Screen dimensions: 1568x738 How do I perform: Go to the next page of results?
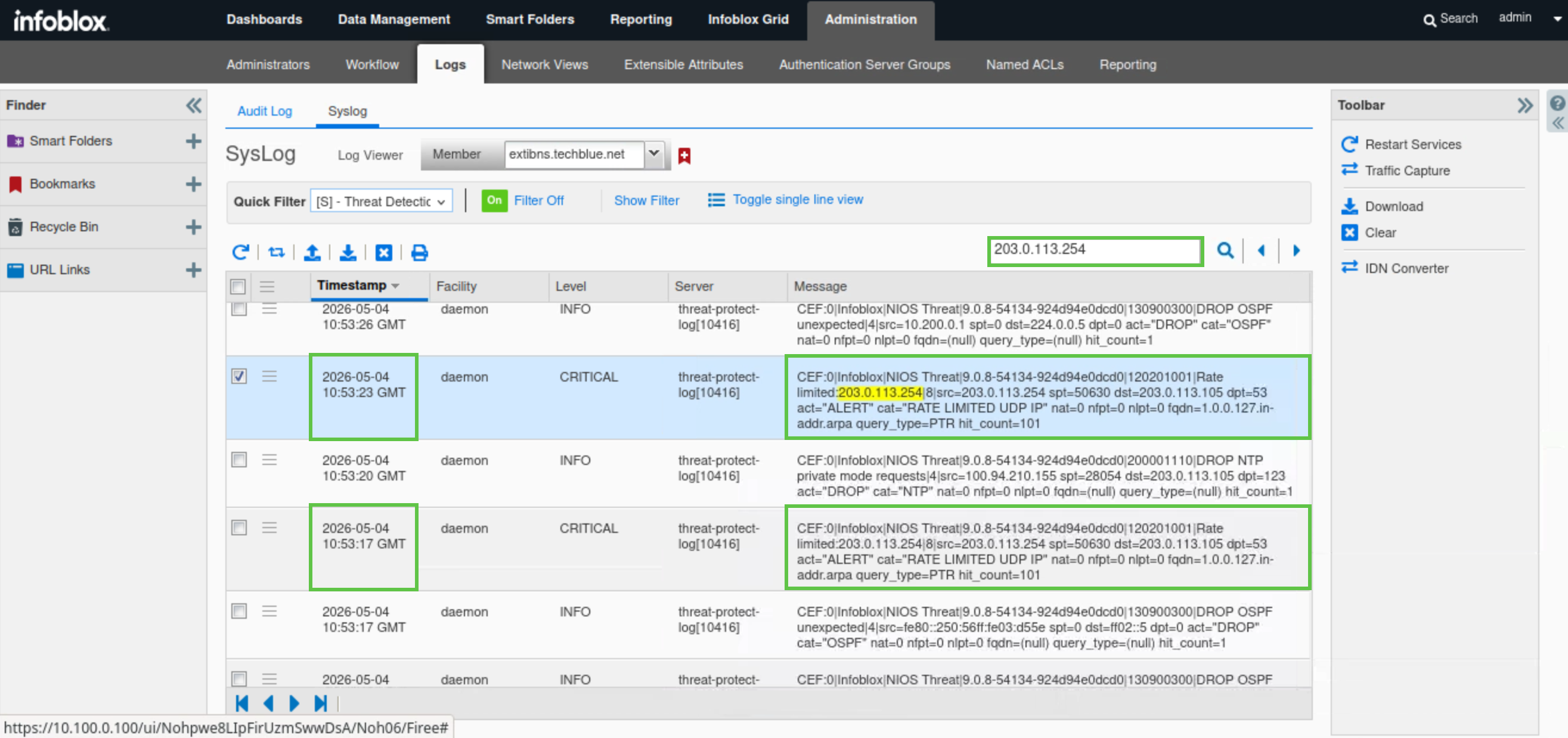(294, 704)
